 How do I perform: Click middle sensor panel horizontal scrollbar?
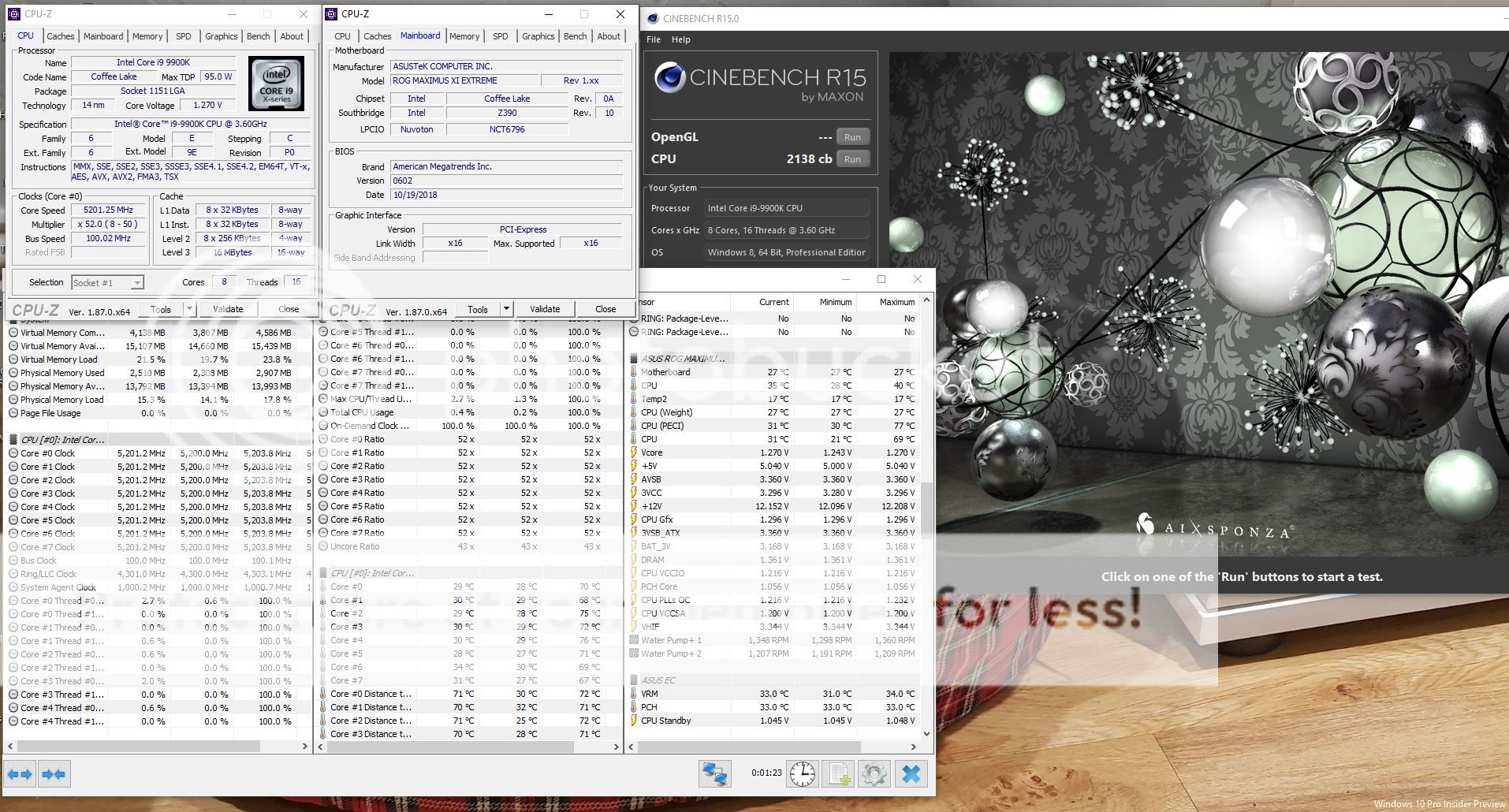click(x=449, y=746)
